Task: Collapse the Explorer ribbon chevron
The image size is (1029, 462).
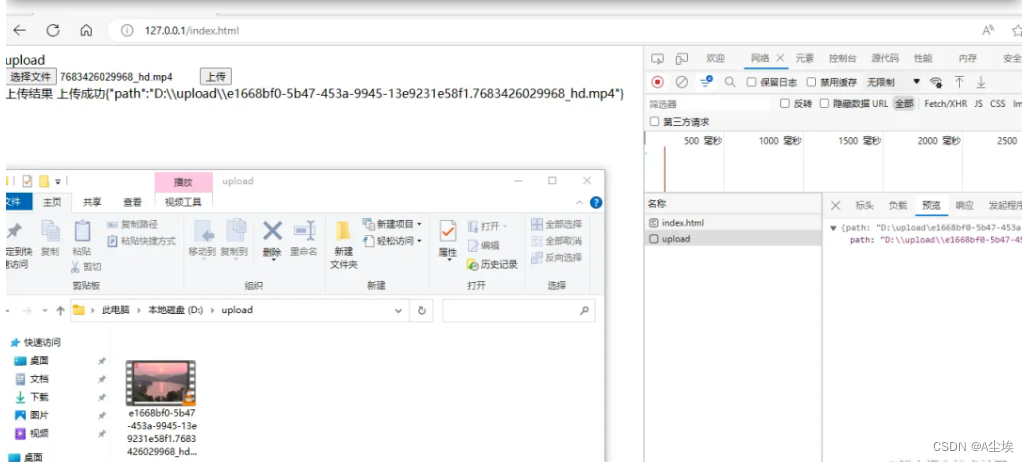Action: [x=579, y=203]
